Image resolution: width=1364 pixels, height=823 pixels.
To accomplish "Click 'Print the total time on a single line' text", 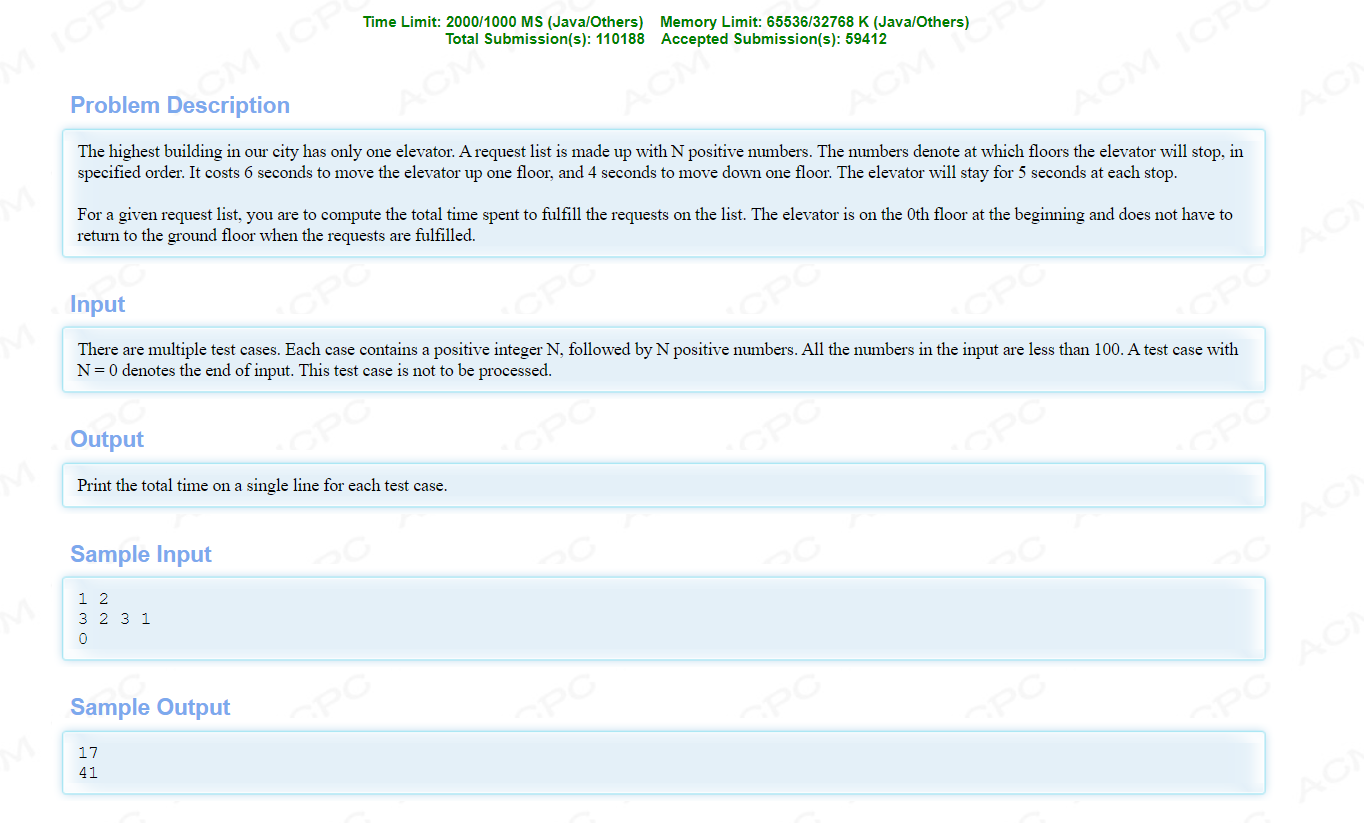I will click(x=262, y=486).
